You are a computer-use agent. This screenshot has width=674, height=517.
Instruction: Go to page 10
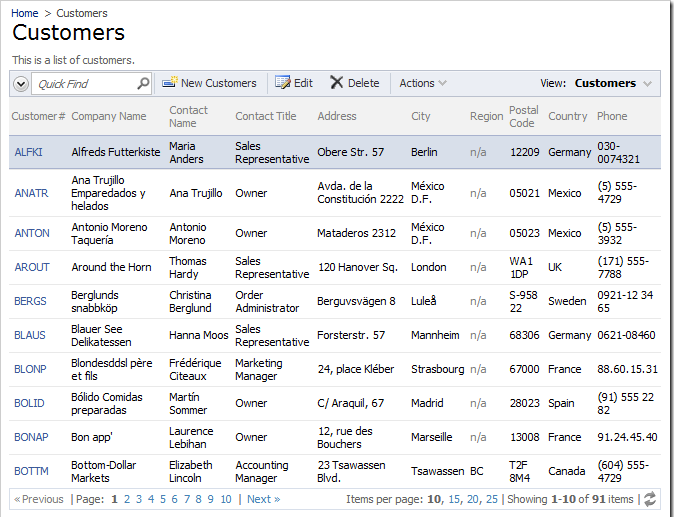(226, 499)
